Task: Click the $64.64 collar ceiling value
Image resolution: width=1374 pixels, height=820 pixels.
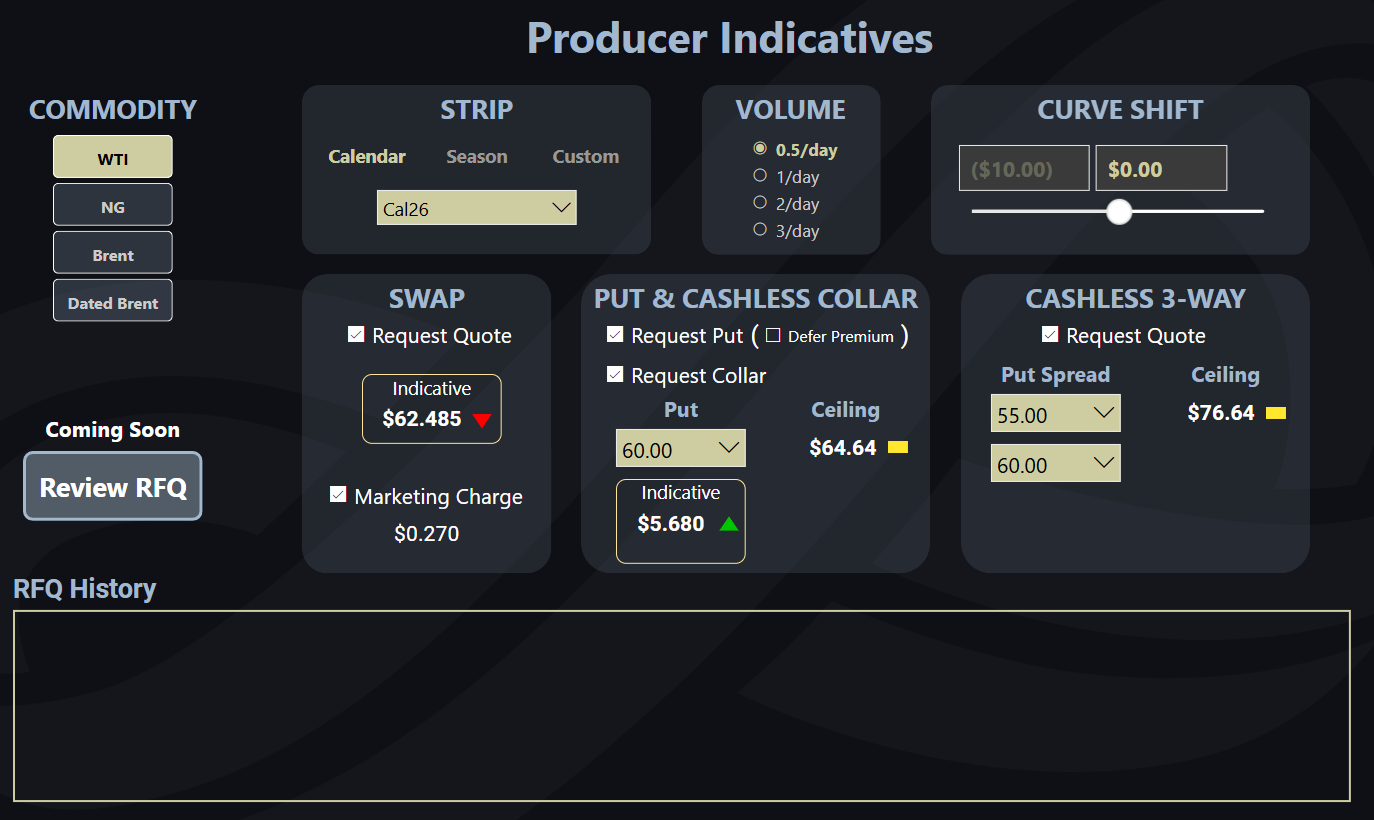Action: point(843,448)
